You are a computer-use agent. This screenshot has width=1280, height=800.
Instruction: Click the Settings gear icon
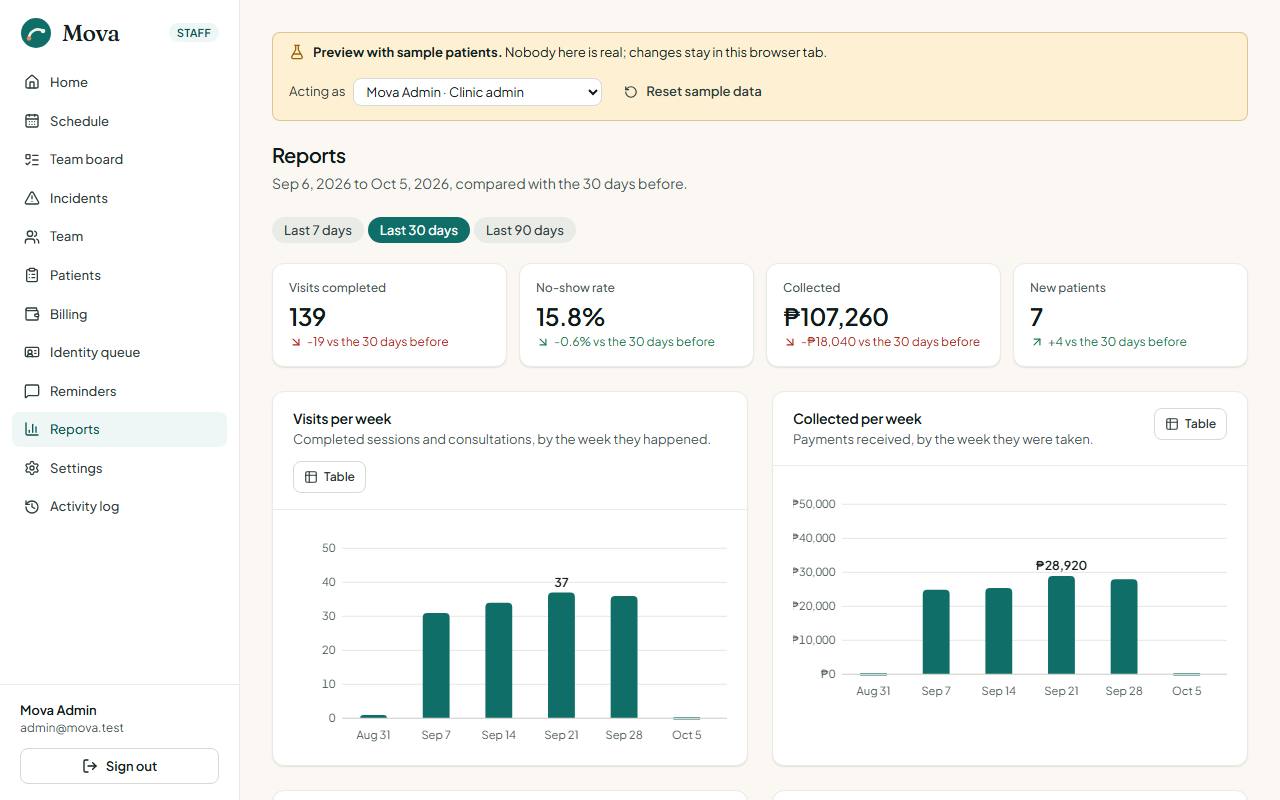pos(32,468)
